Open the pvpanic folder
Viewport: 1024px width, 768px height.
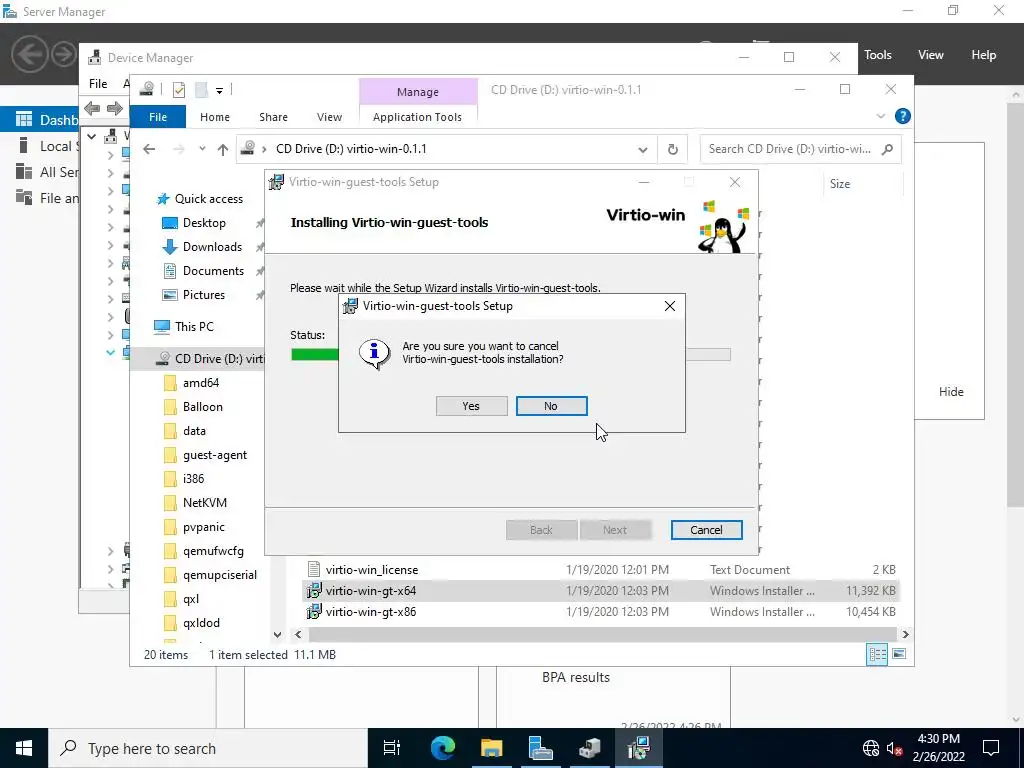click(204, 527)
